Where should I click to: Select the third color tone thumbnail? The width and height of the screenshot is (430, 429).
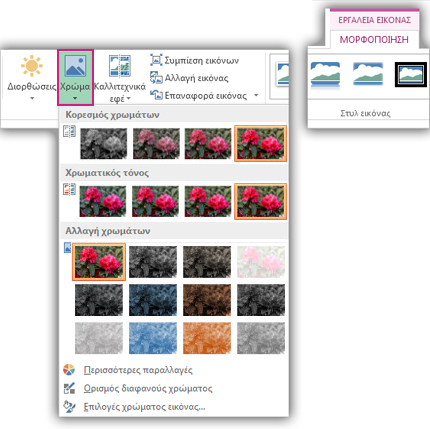coord(208,201)
